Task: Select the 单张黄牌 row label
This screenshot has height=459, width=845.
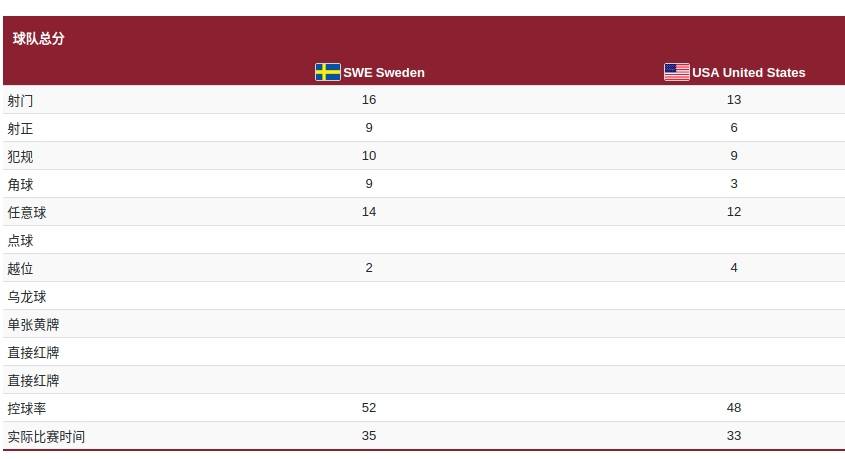Action: (33, 324)
